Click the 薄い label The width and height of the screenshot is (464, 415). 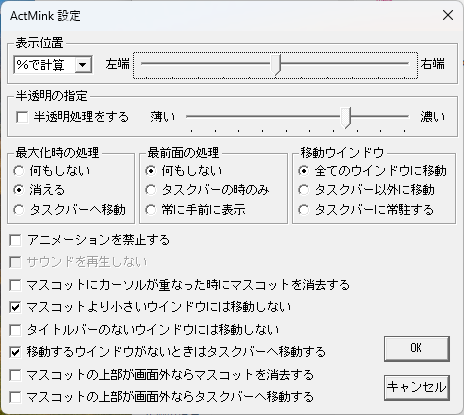(x=162, y=117)
